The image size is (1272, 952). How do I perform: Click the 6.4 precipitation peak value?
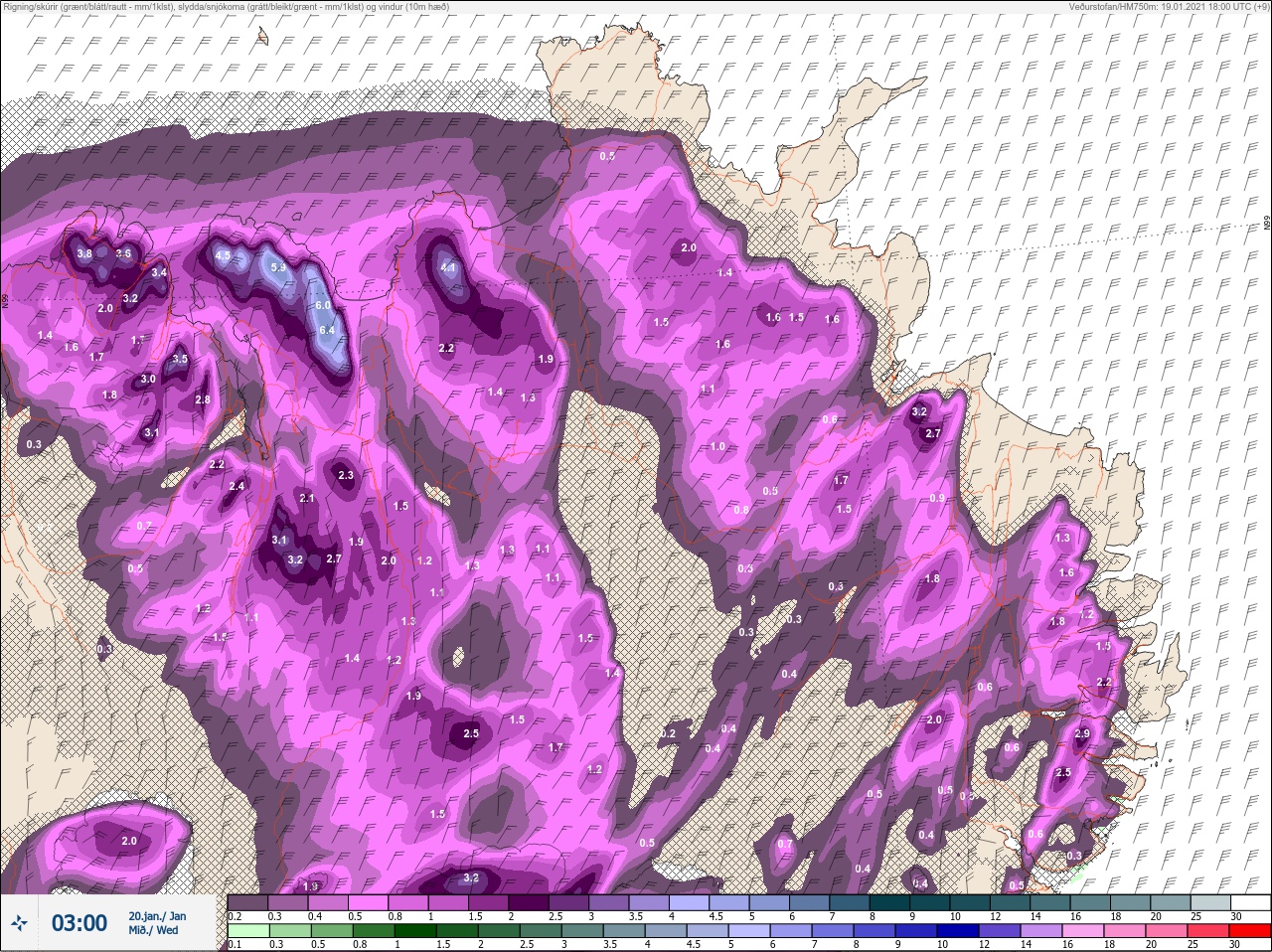(x=327, y=330)
